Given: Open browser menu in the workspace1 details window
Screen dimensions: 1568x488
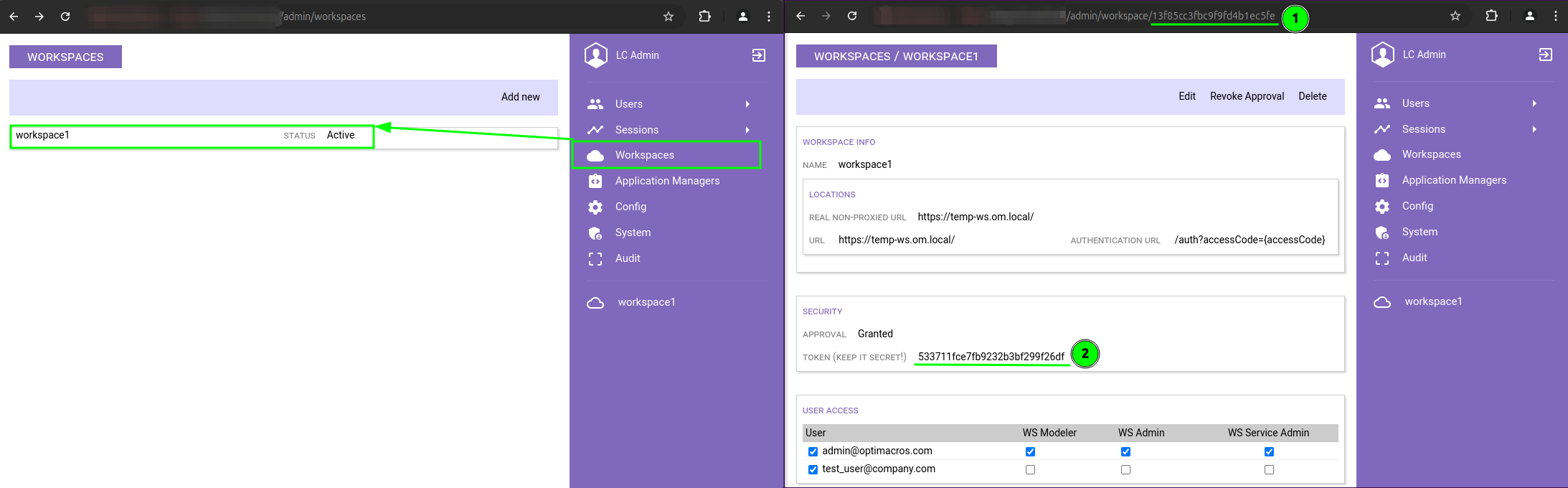Looking at the screenshot, I should (1556, 16).
